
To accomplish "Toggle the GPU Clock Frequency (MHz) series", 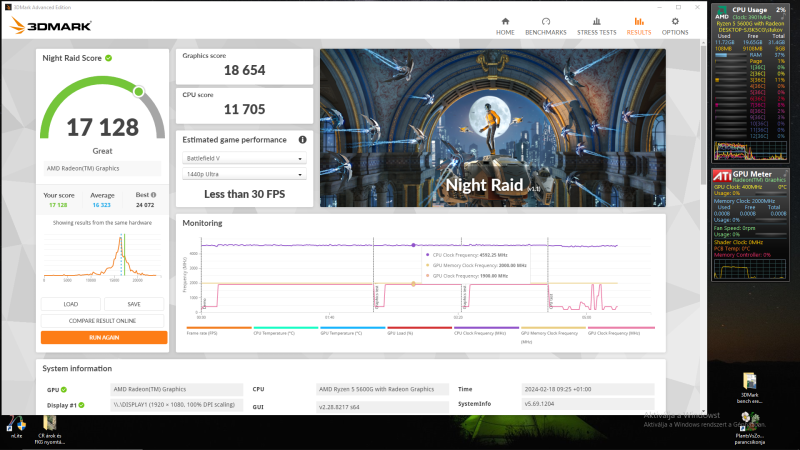I will coord(621,331).
